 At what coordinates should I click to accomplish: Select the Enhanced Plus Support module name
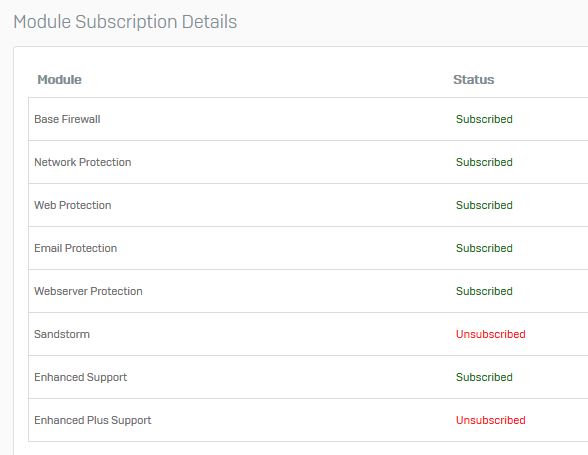tap(93, 420)
